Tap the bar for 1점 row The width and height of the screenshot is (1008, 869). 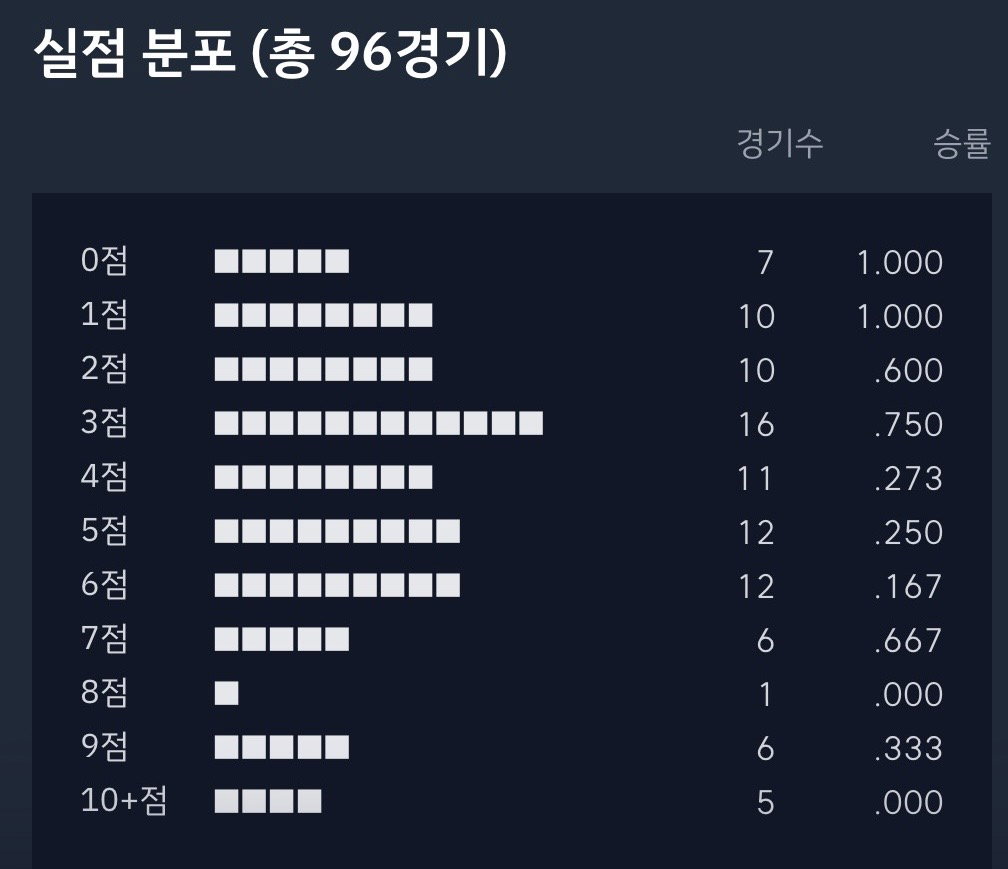pyautogui.click(x=323, y=316)
